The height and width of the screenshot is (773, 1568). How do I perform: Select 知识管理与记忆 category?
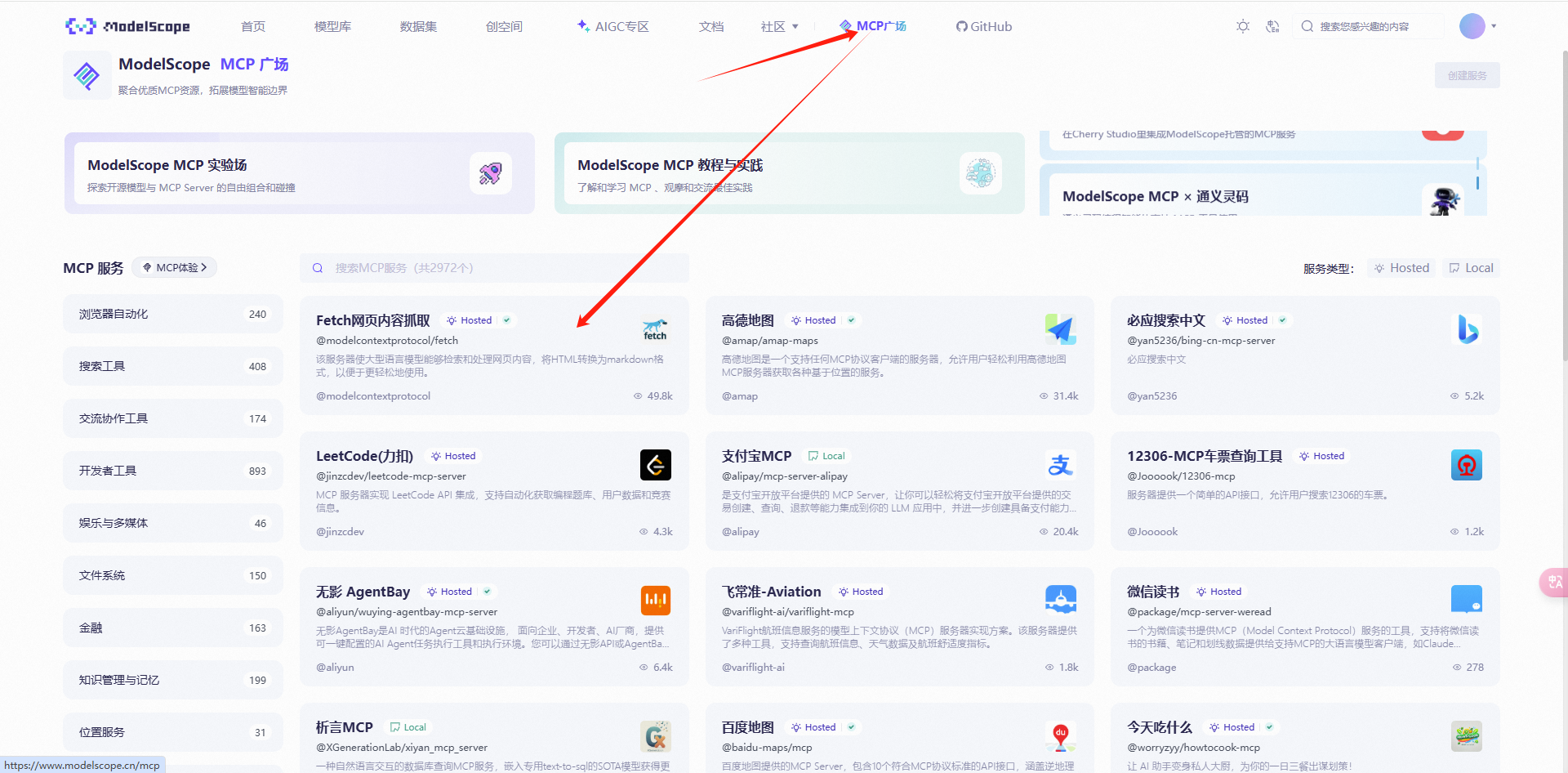point(173,680)
